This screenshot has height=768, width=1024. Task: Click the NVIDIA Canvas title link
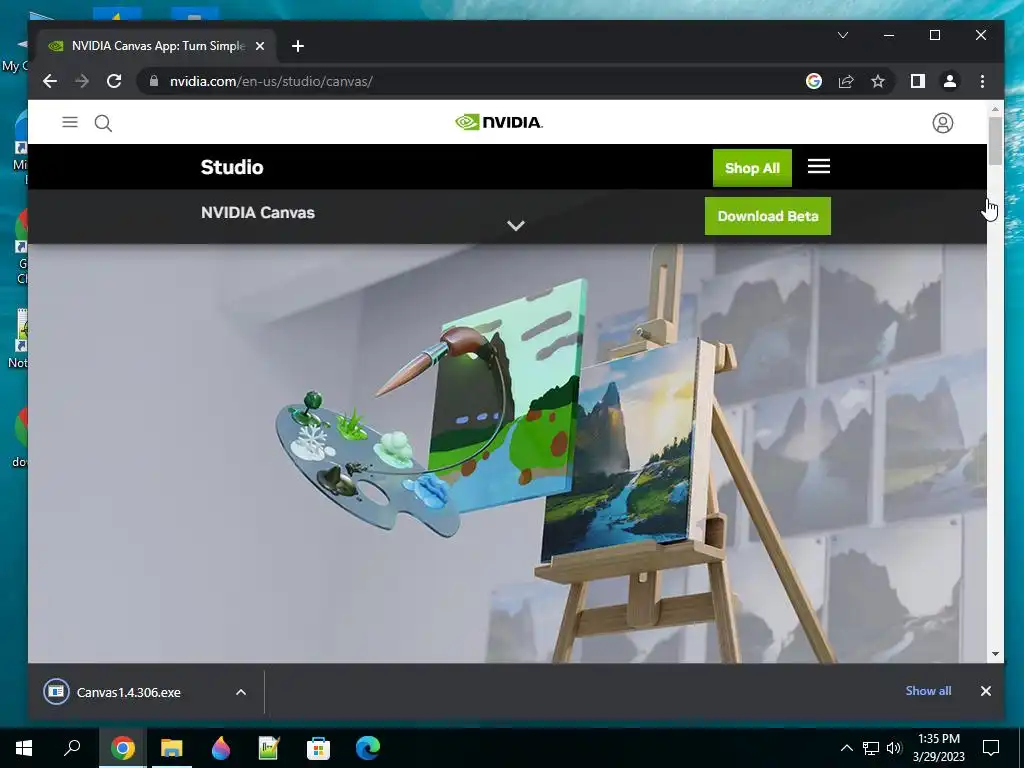tap(258, 213)
